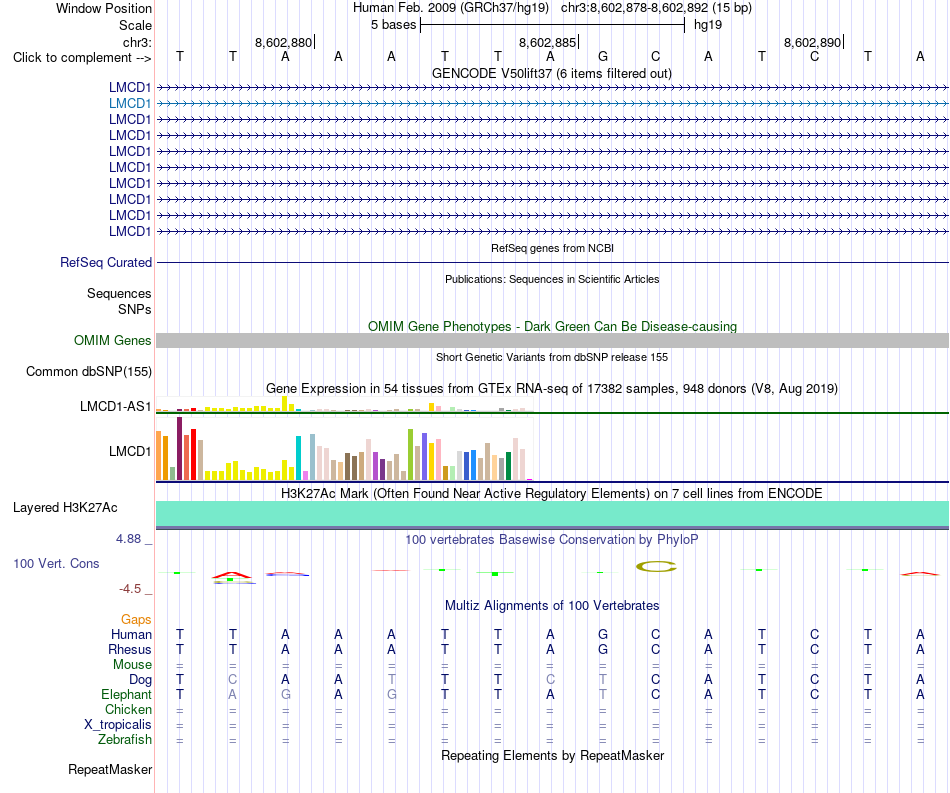Select the Zebrafish alignment row label
The width and height of the screenshot is (950, 793).
coord(125,739)
